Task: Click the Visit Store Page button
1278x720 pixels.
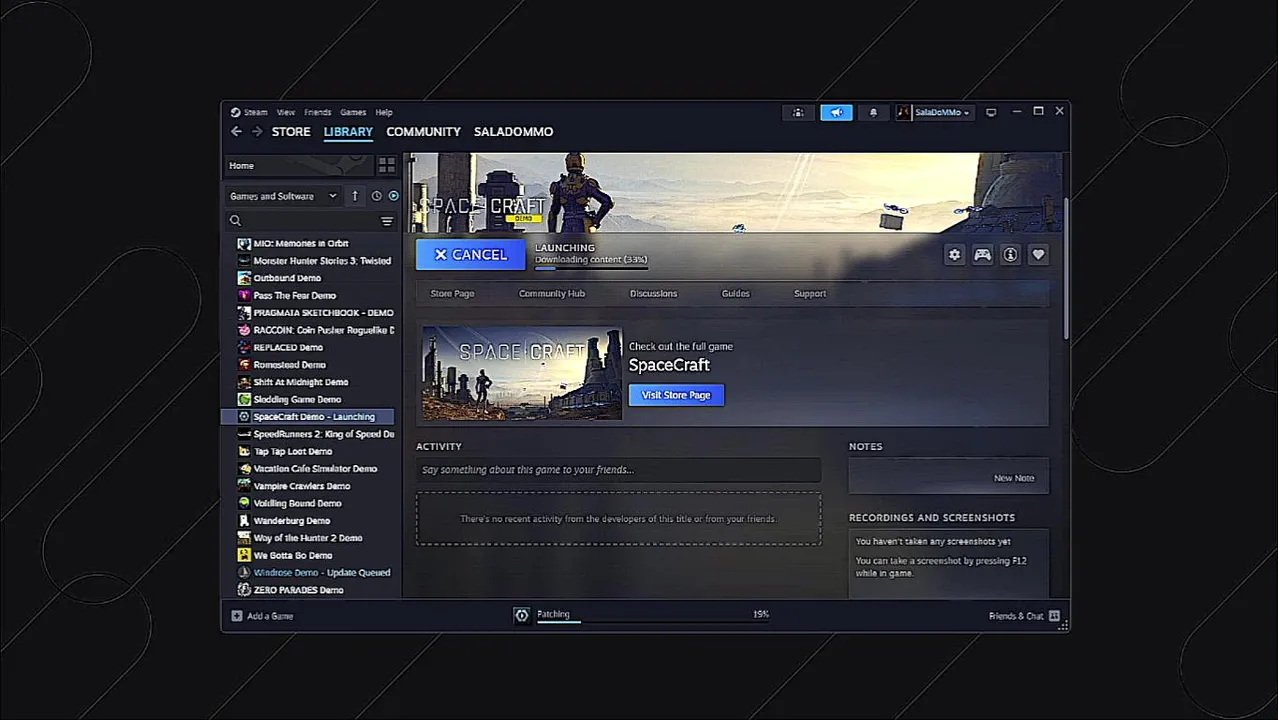Action: 676,395
